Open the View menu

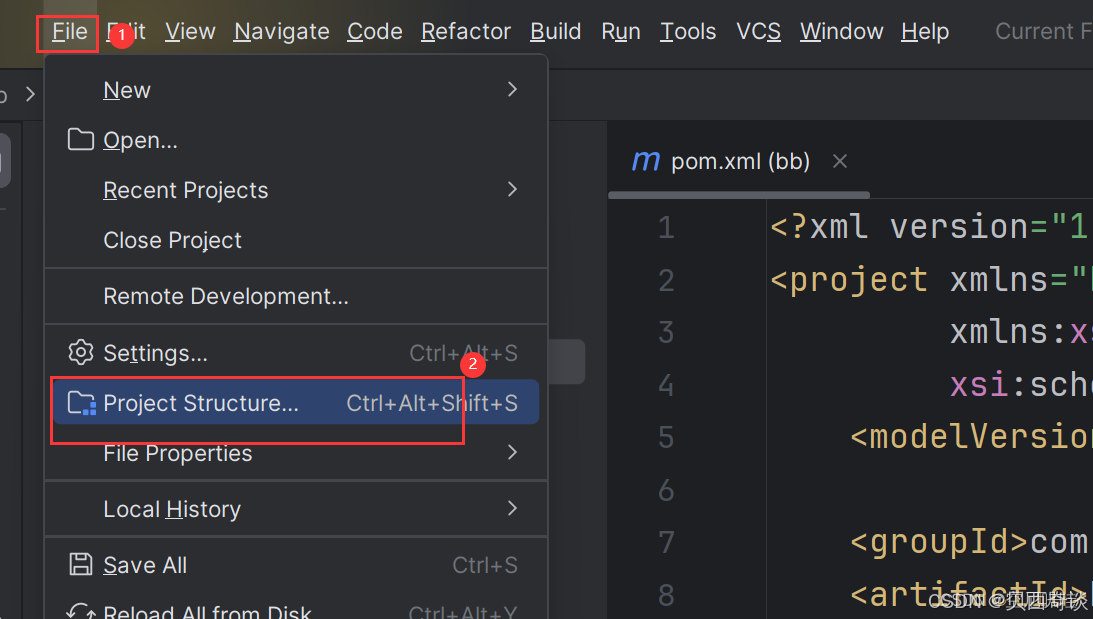tap(190, 31)
